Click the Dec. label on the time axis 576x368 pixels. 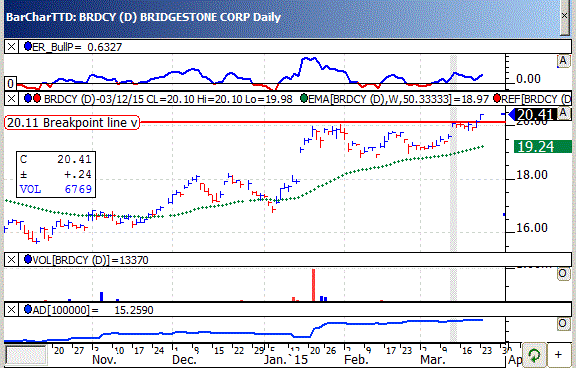184,360
